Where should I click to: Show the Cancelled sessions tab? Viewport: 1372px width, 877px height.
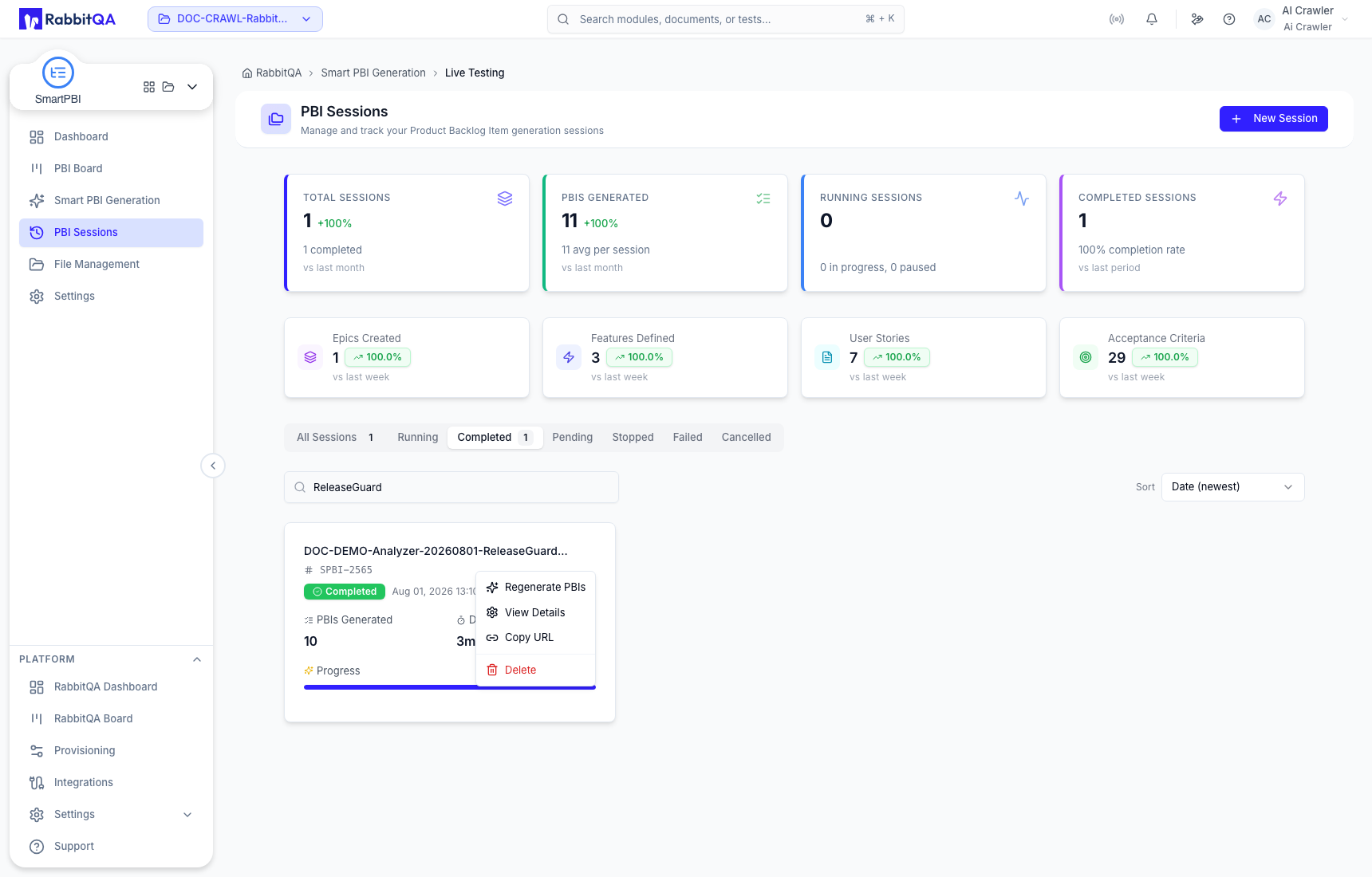(x=747, y=438)
